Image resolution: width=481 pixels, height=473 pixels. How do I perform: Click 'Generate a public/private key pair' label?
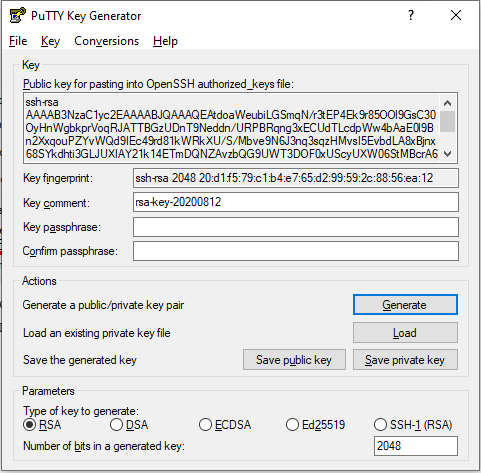click(103, 305)
